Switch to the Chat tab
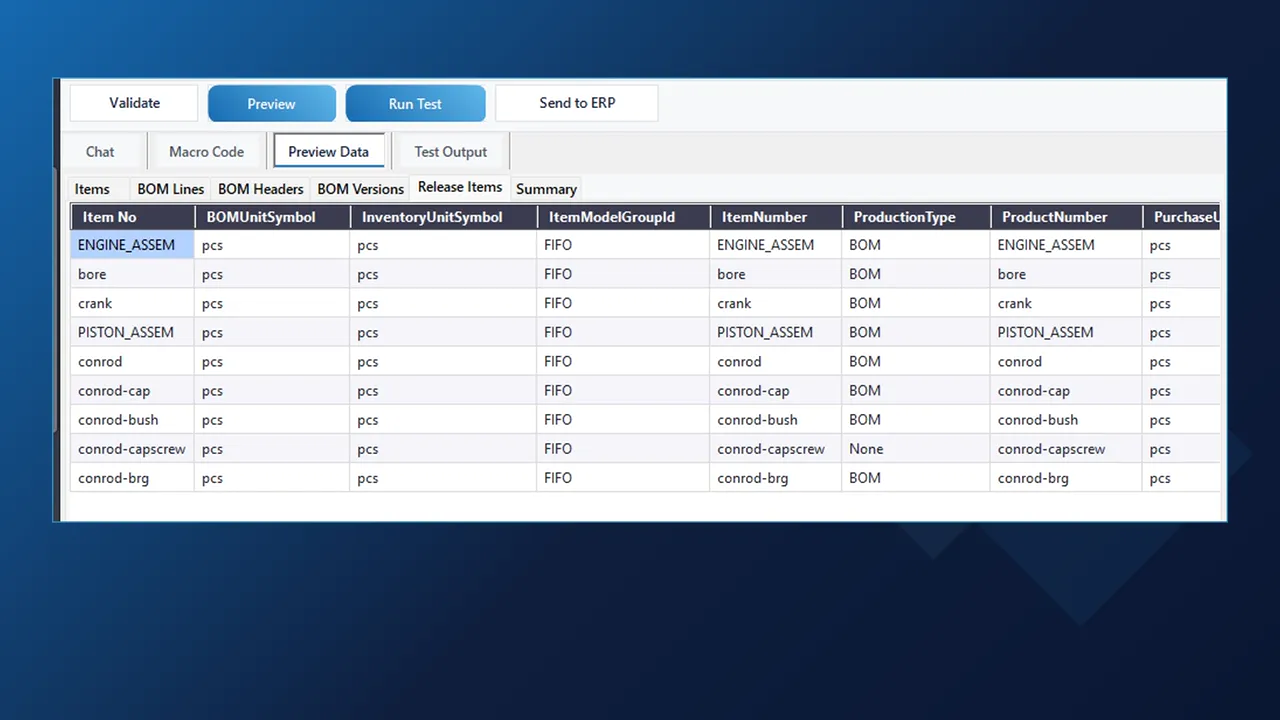1280x720 pixels. [100, 152]
